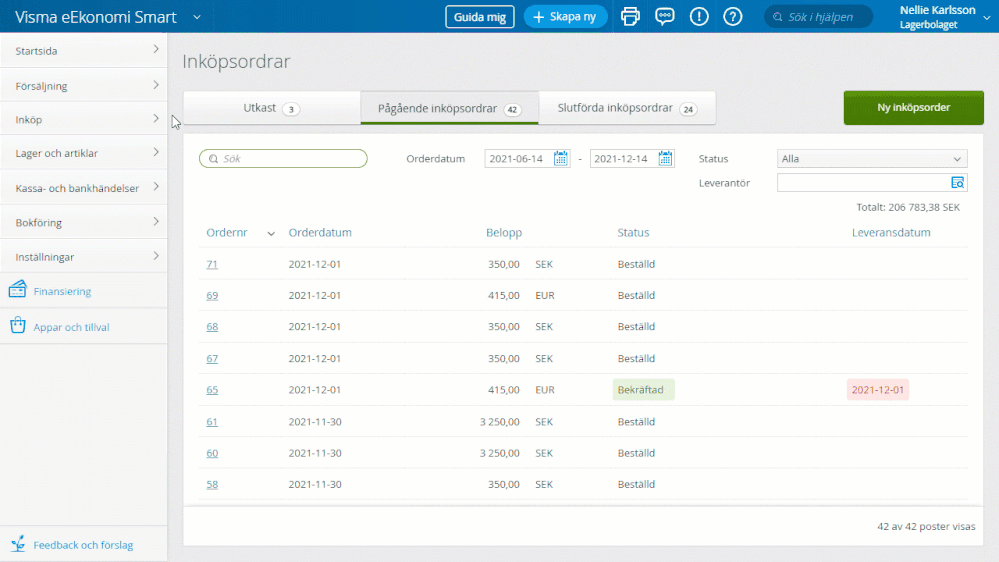999x562 pixels.
Task: Open calendar picker for start order date
Action: click(561, 158)
